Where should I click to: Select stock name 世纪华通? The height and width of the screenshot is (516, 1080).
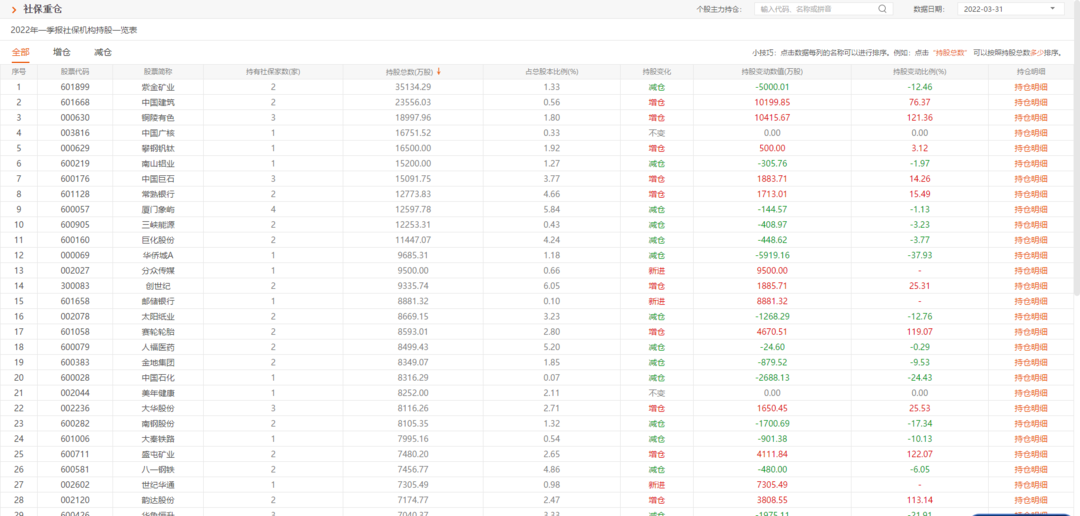click(x=158, y=485)
